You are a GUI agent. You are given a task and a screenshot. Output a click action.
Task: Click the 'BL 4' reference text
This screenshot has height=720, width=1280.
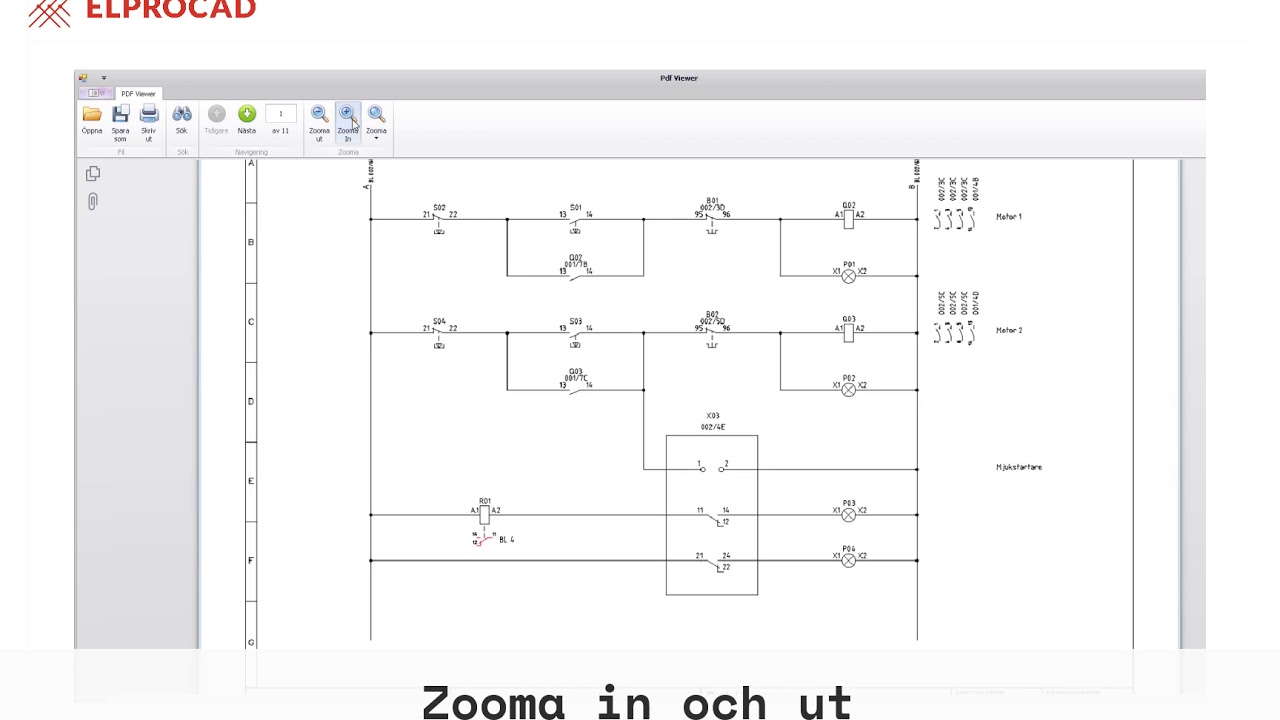[507, 540]
